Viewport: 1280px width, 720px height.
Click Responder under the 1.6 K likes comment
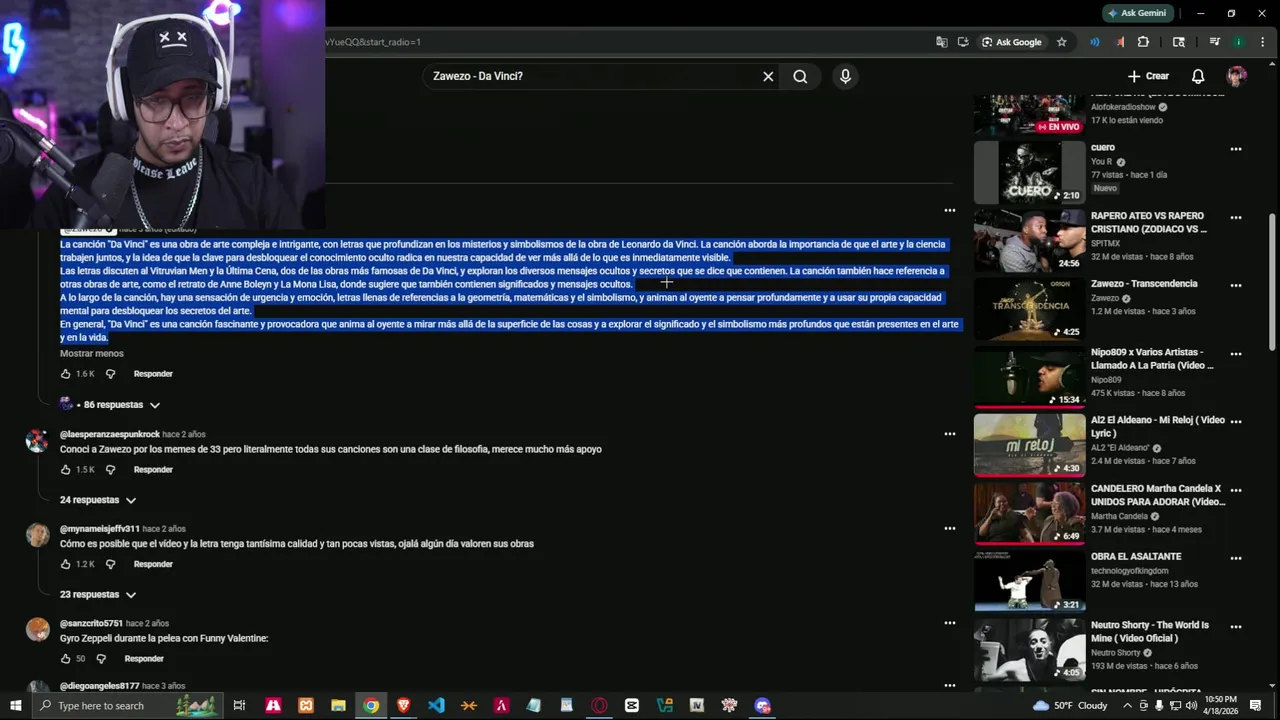coord(153,374)
